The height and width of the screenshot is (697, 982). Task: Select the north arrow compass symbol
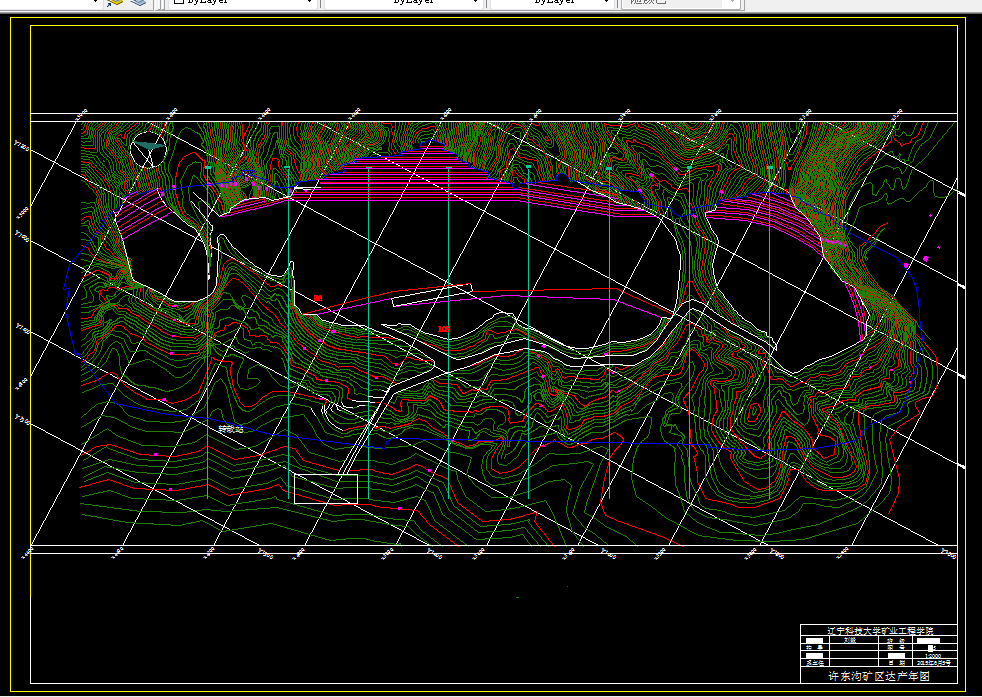(148, 150)
